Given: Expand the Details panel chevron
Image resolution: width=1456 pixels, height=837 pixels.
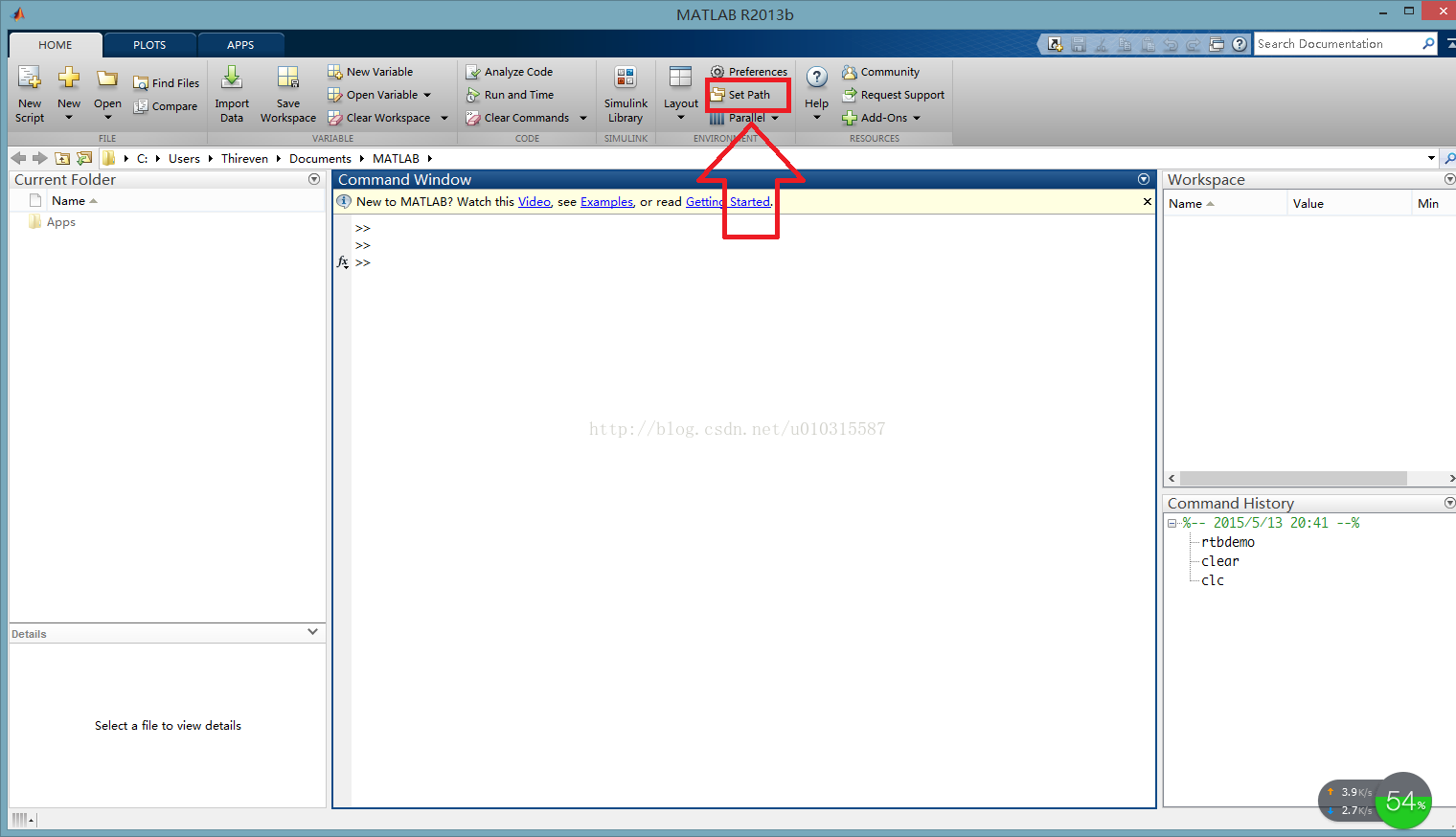Looking at the screenshot, I should pos(312,632).
